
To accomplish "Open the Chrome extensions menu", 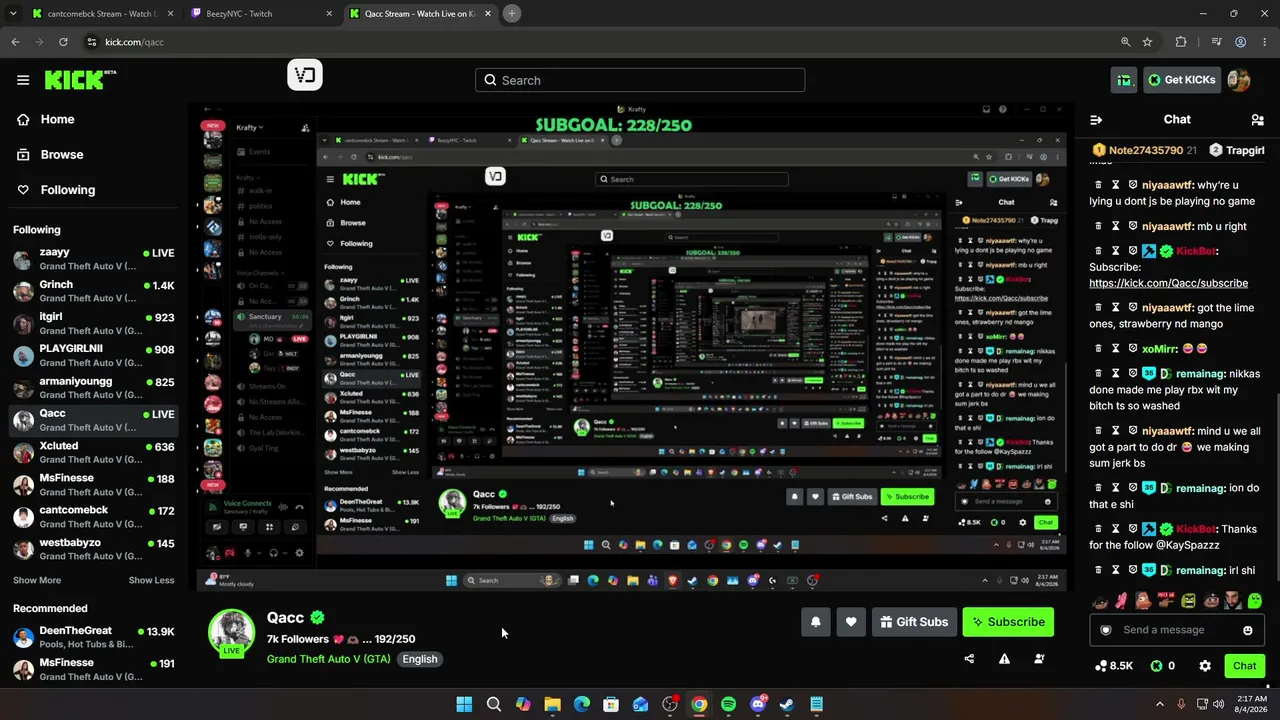I will (x=1181, y=42).
